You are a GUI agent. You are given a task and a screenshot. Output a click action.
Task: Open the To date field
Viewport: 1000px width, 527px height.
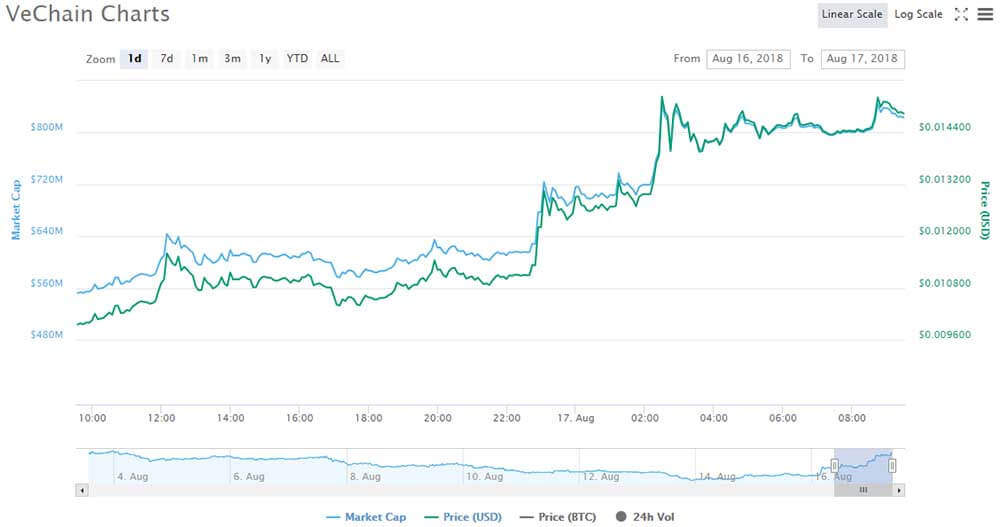pos(862,59)
